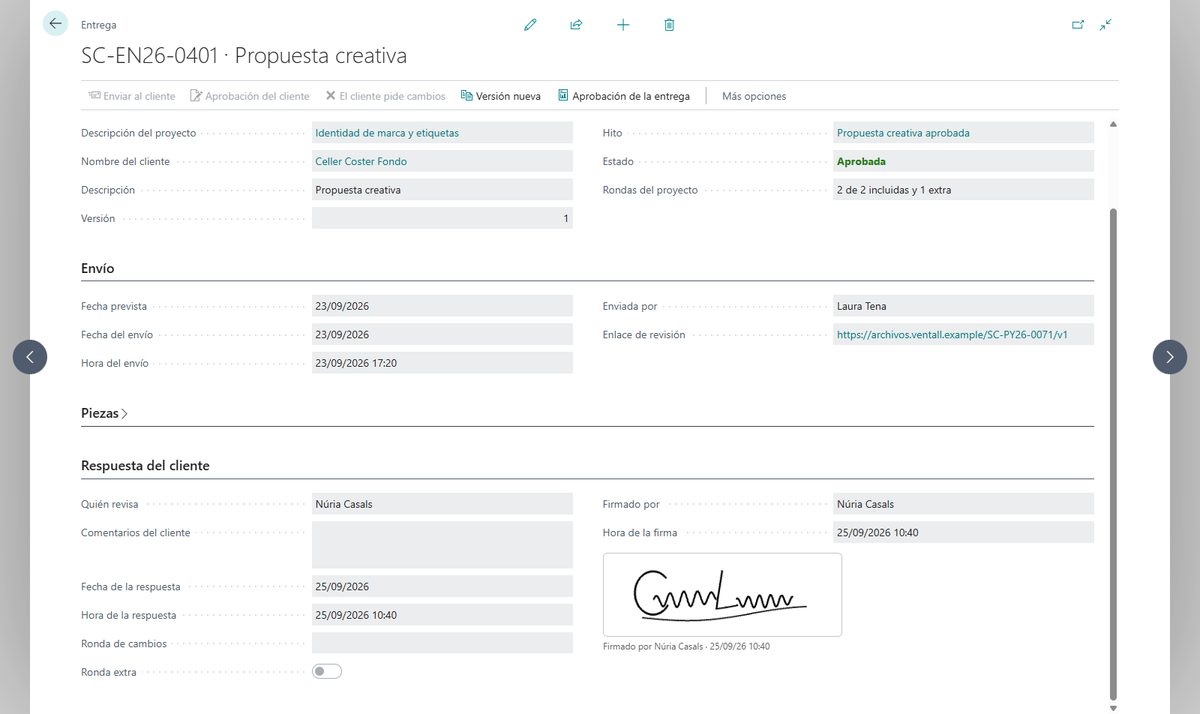
Task: Click El cliente pide cambios action
Action: pos(385,96)
